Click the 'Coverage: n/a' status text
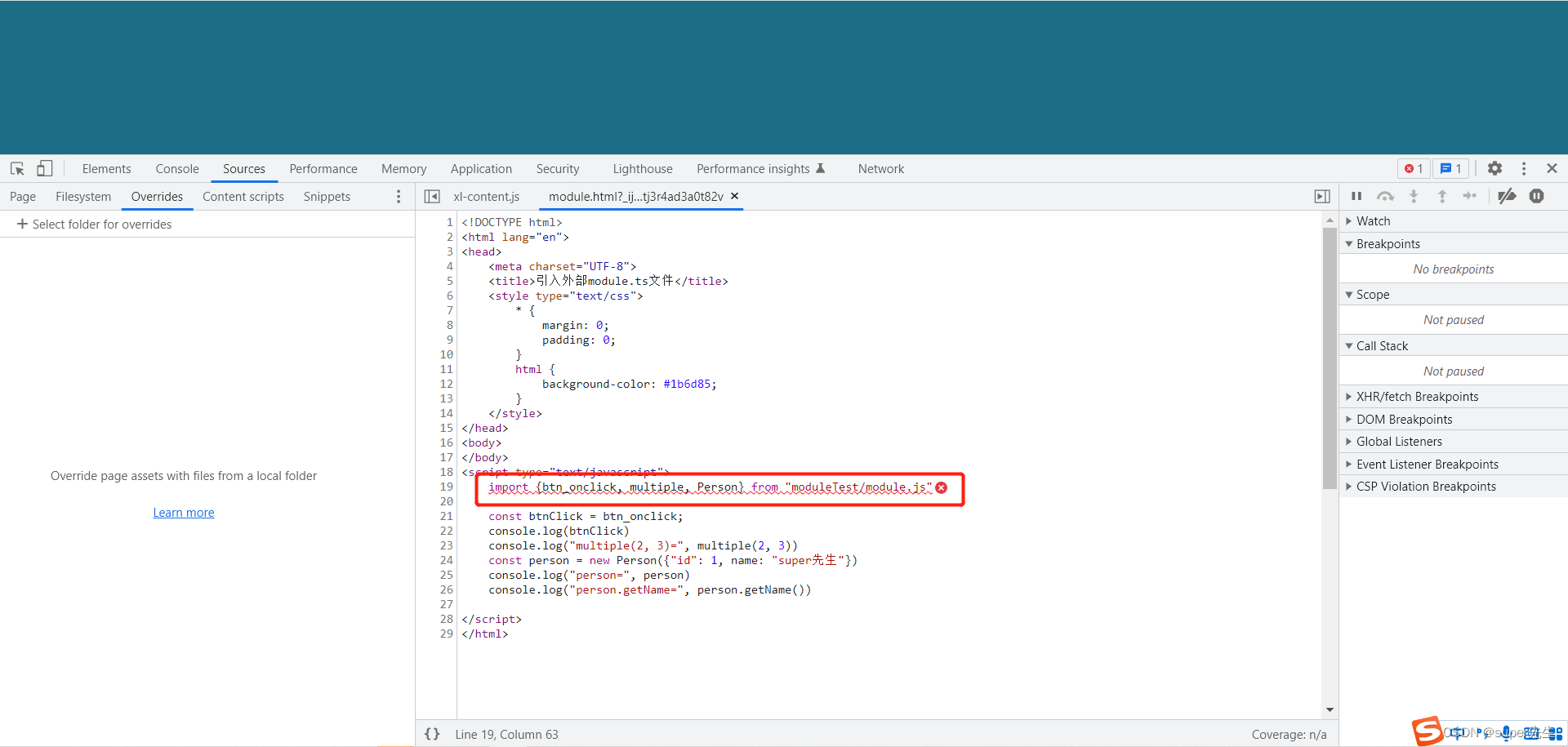The height and width of the screenshot is (747, 1568). click(1289, 734)
